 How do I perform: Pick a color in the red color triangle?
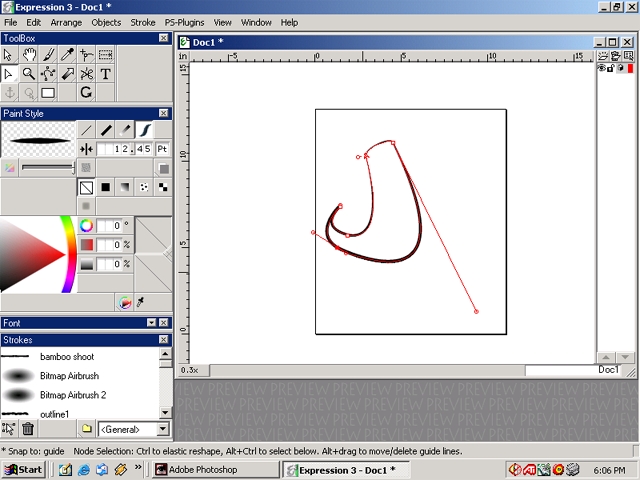[x=29, y=253]
